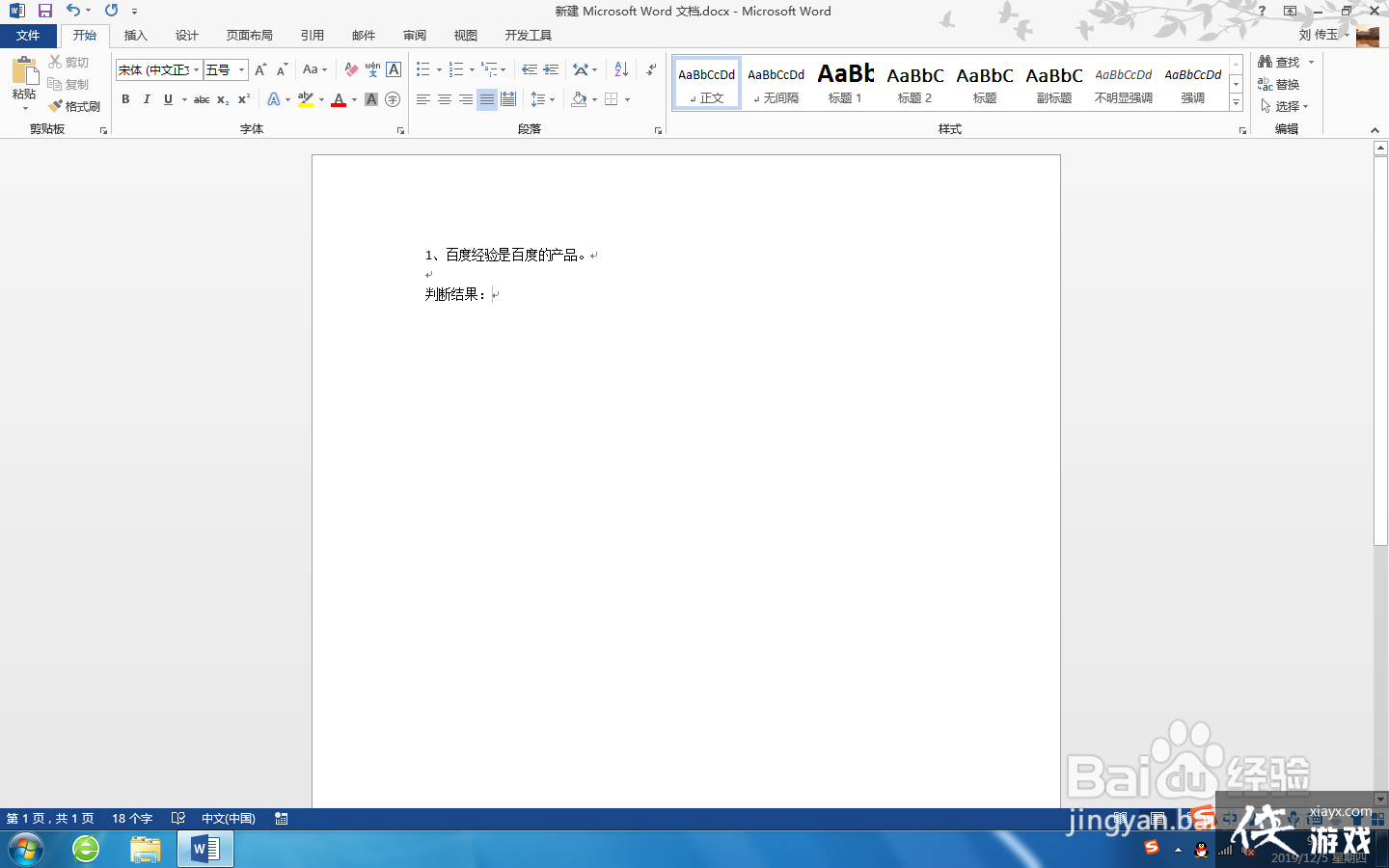The image size is (1389, 868).
Task: Shrink the font size
Action: tap(282, 69)
